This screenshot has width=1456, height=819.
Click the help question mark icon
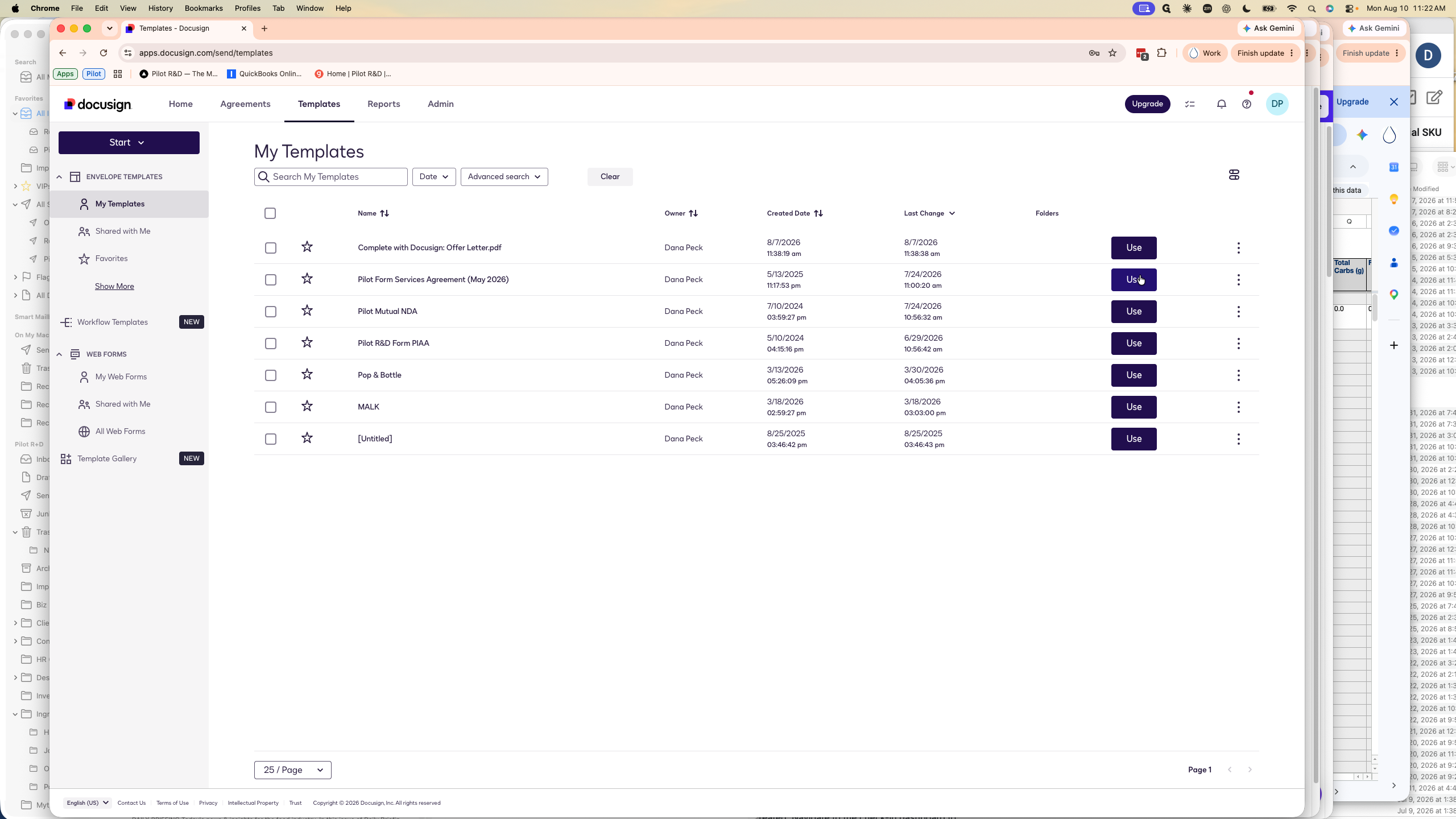click(1246, 104)
